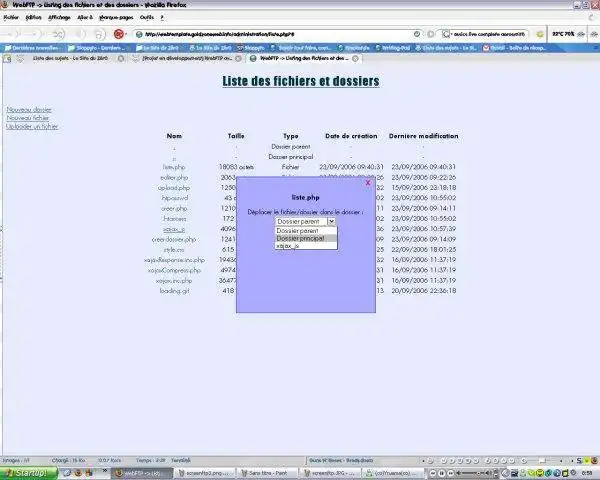Open the Fichier menu
600x480 pixels.
[11, 17]
